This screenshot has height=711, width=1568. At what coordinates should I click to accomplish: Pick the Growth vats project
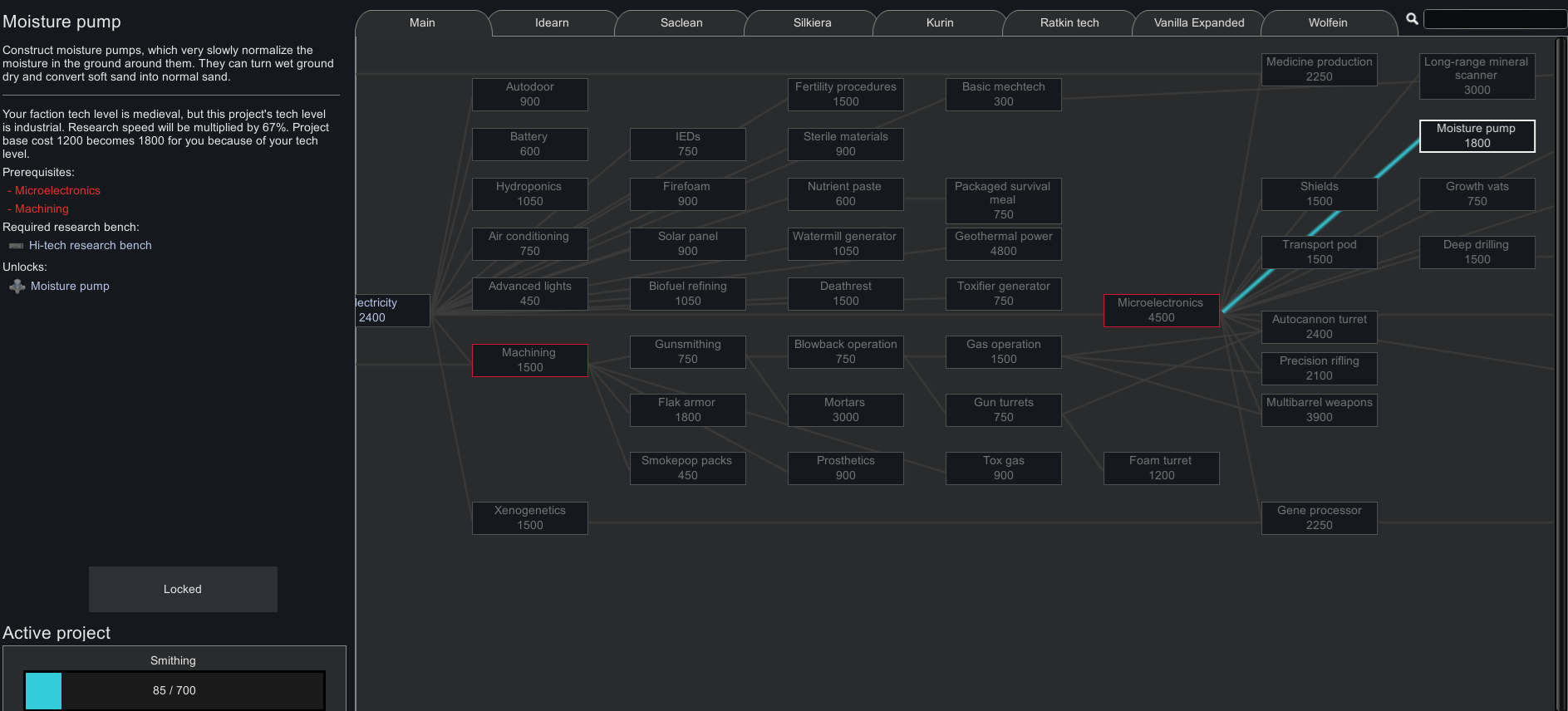click(x=1477, y=194)
